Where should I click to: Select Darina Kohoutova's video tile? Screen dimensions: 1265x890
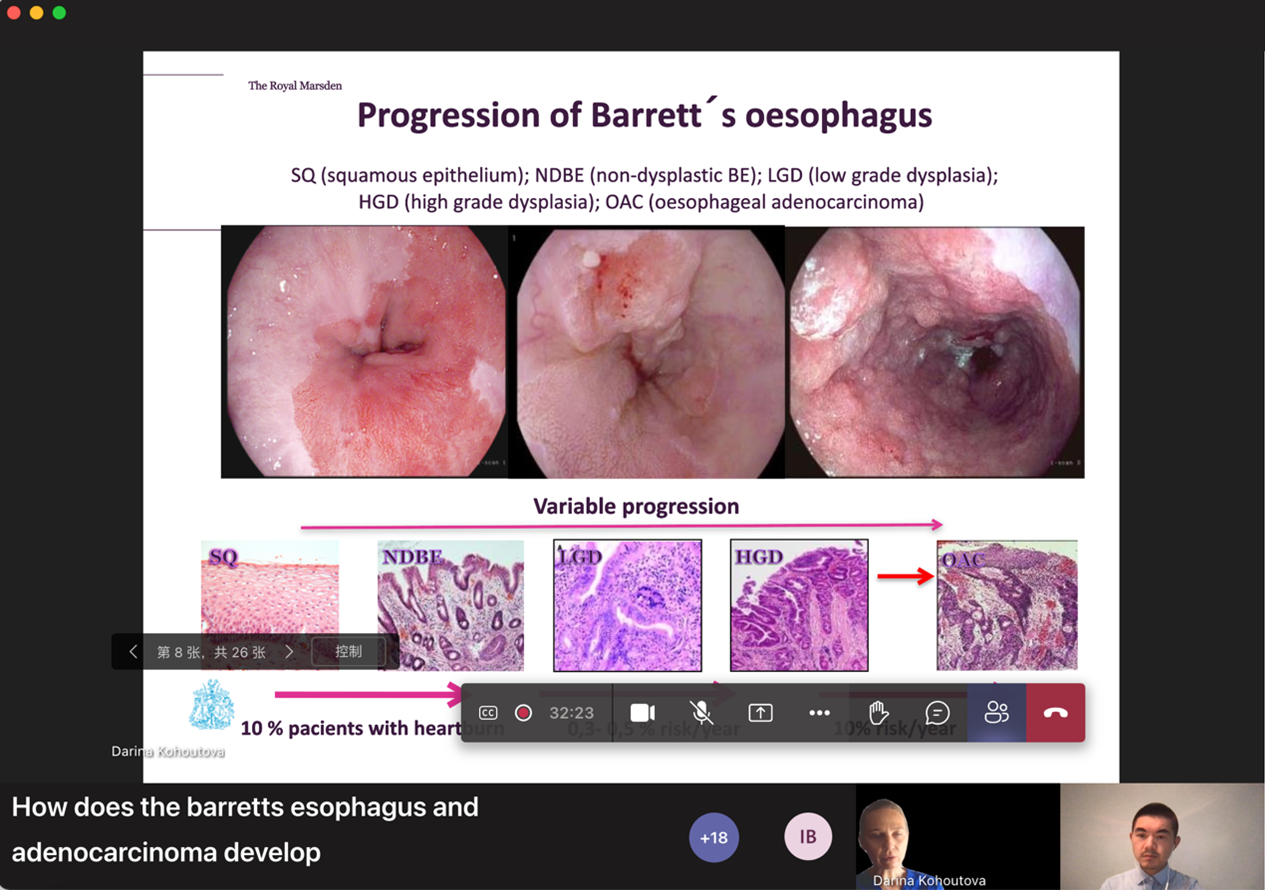click(957, 836)
